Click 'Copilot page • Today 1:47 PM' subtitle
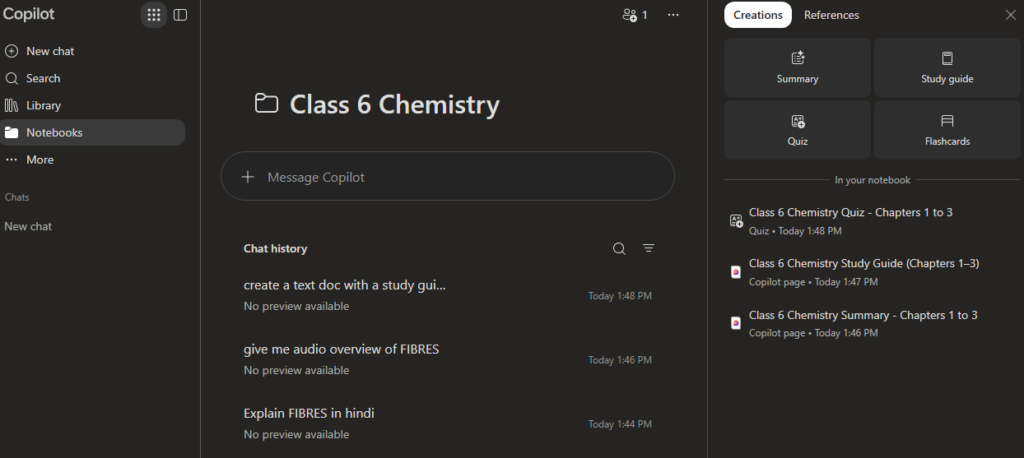Image resolution: width=1024 pixels, height=458 pixels. click(813, 282)
